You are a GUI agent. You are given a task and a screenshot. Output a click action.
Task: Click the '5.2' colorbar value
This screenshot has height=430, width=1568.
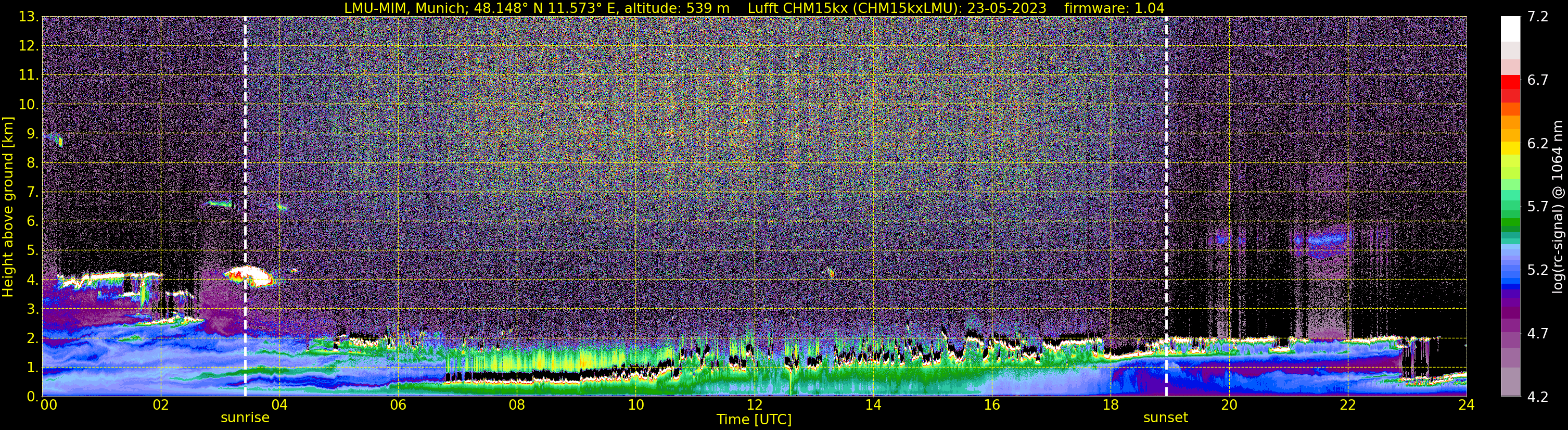point(1538,270)
